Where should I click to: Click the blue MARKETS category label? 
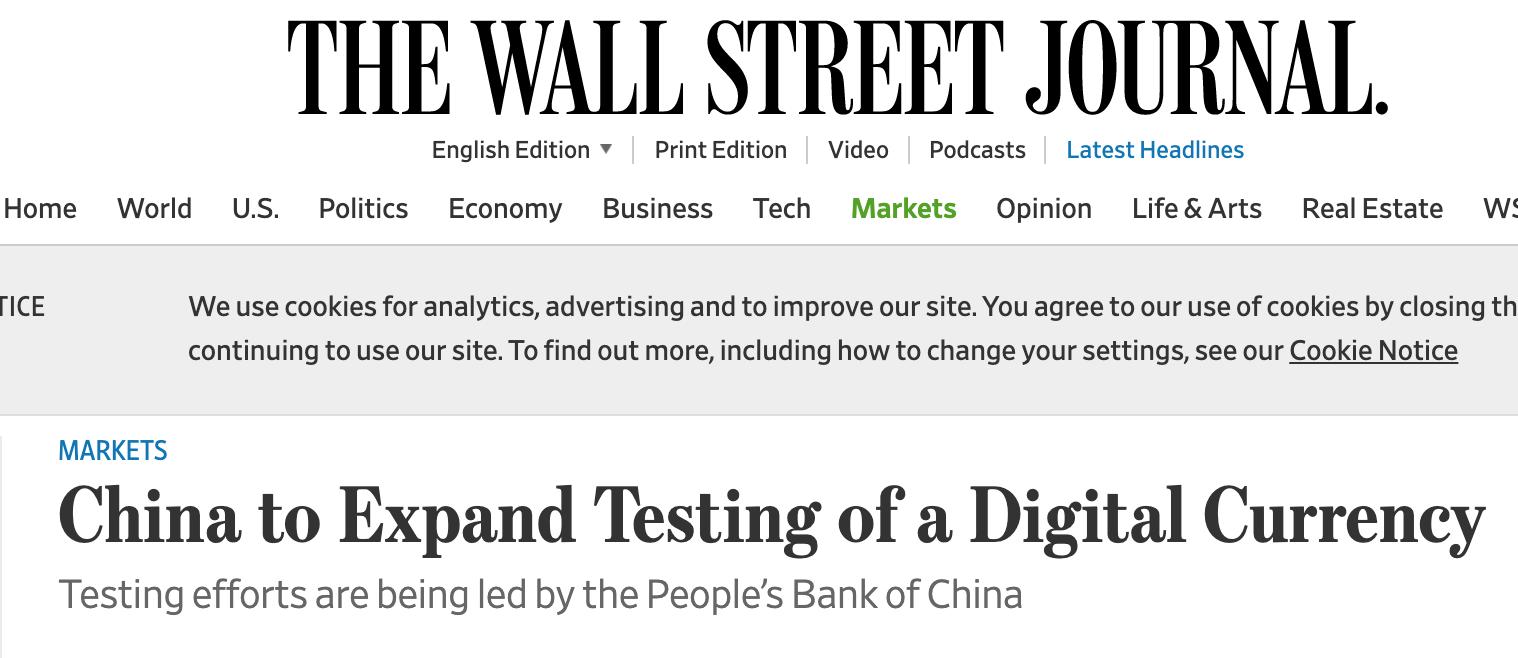coord(113,451)
